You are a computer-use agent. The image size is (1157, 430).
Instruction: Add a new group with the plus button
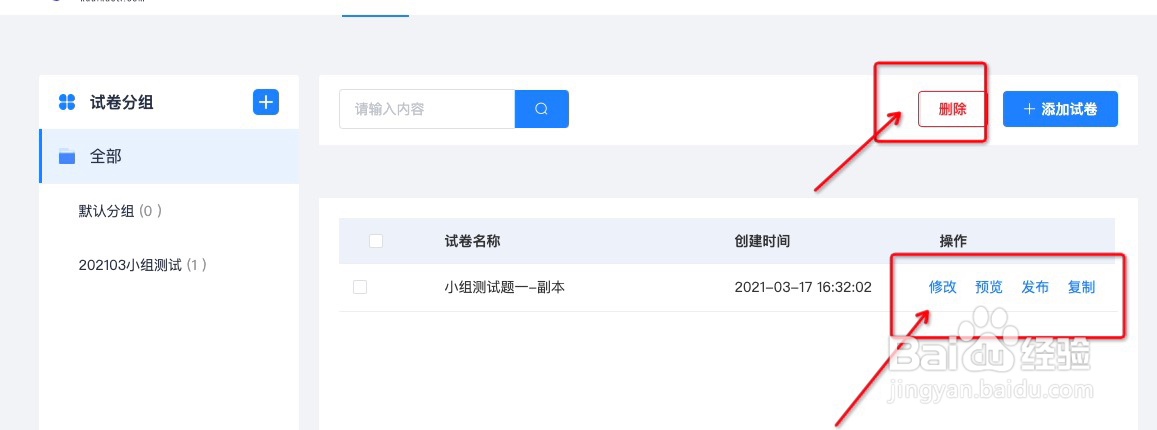click(x=266, y=102)
